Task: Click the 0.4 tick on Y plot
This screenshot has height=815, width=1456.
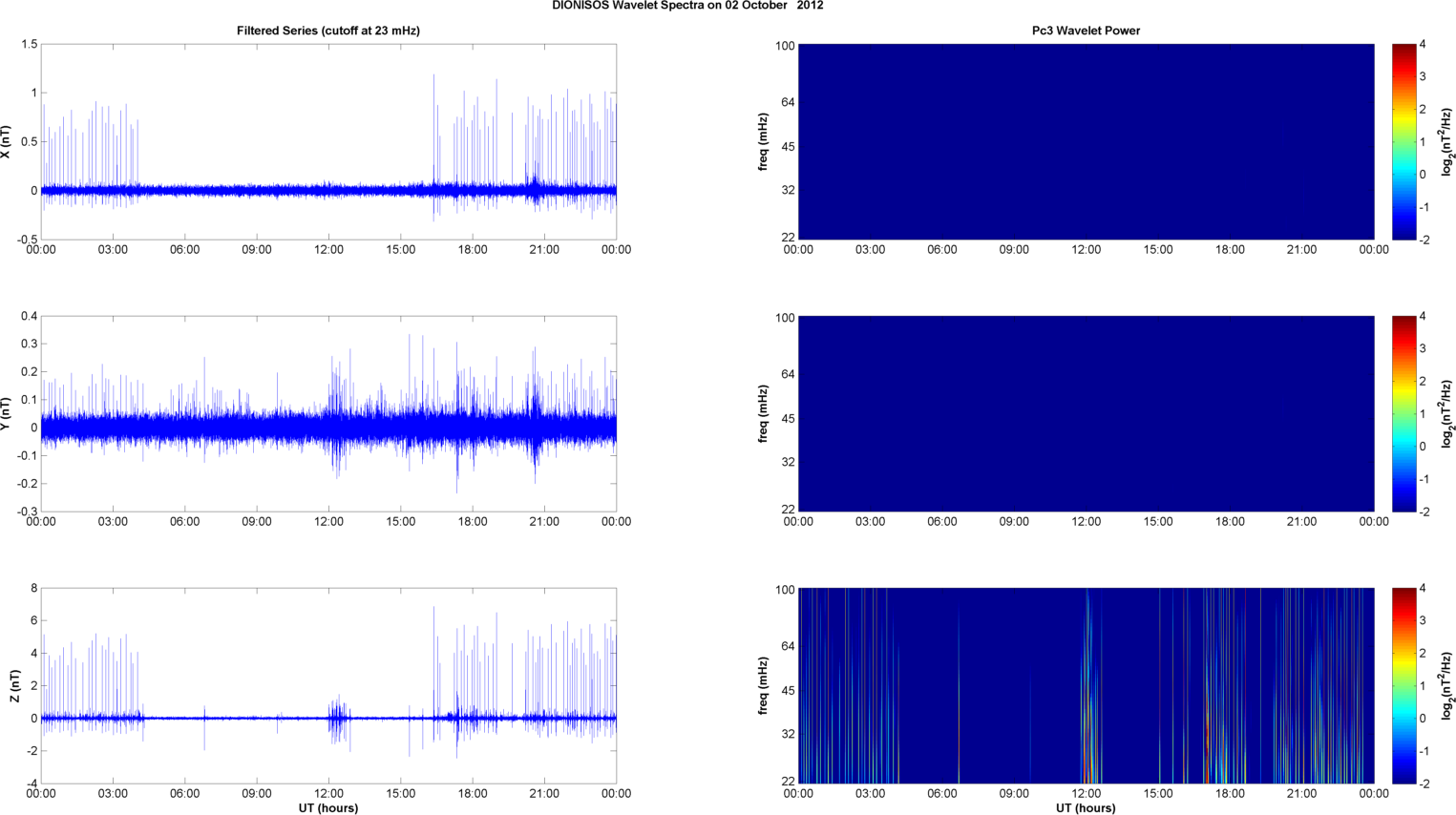Action: (x=29, y=316)
